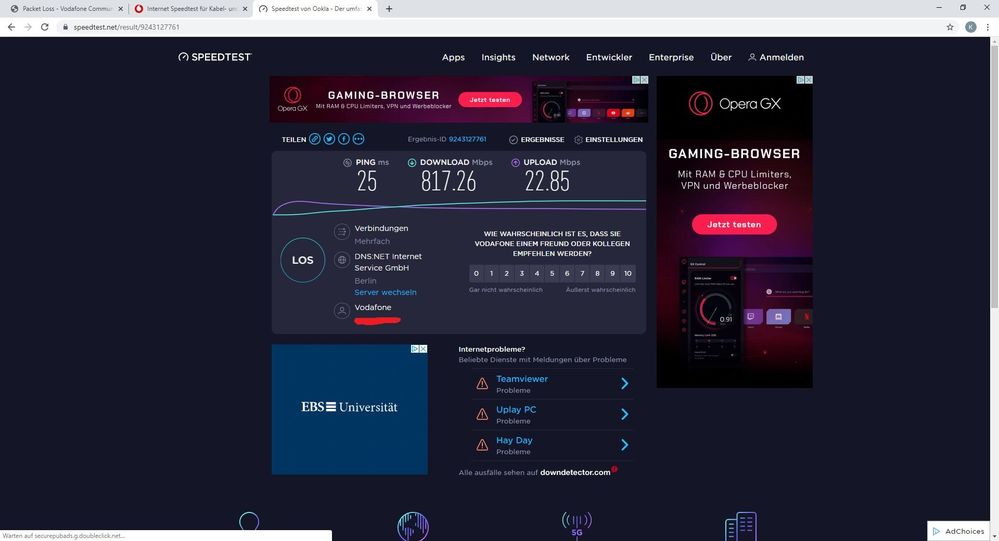999x541 pixels.
Task: Start test with LOS button
Action: [303, 260]
